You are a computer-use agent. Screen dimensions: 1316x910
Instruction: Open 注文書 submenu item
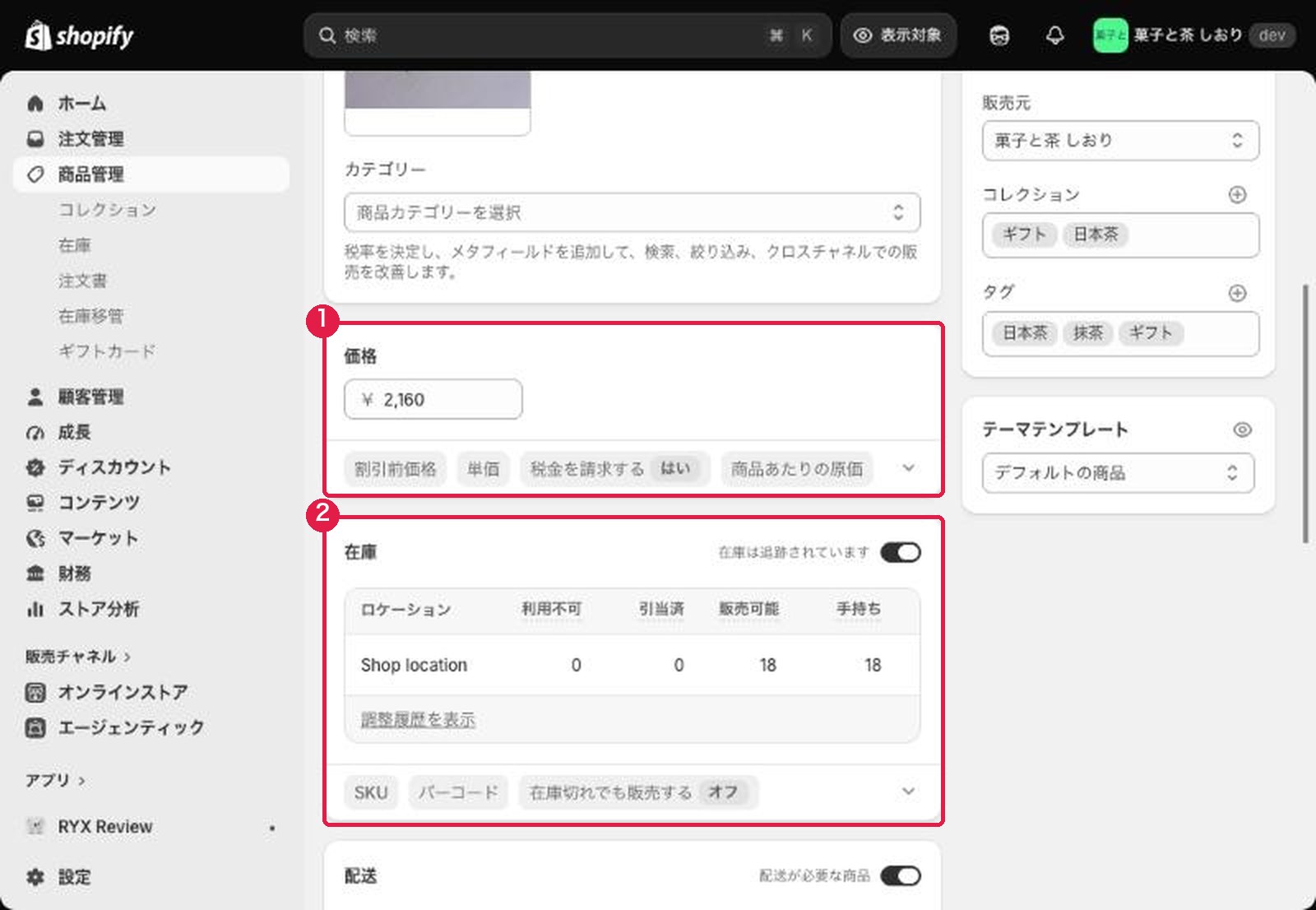[x=82, y=281]
